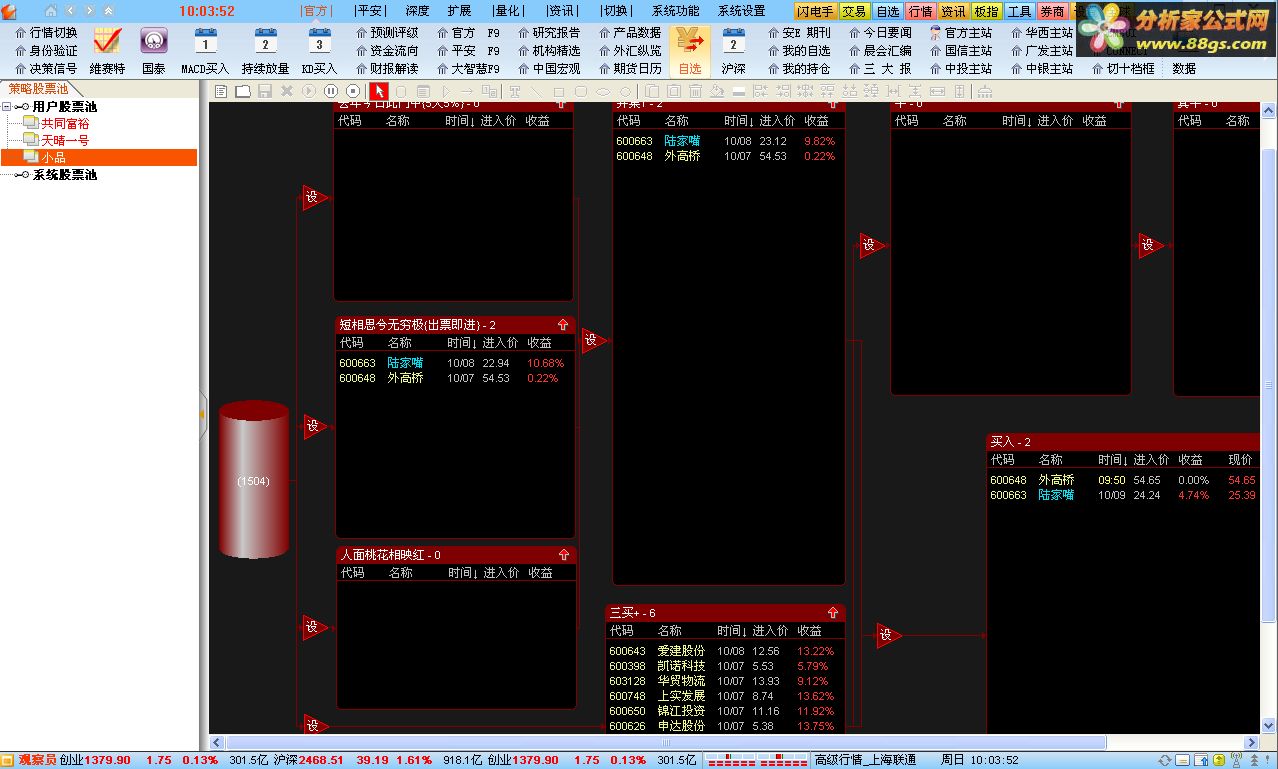Select 天晴一号 in stock pool tree
Screen dimensions: 1278x769
(x=65, y=141)
